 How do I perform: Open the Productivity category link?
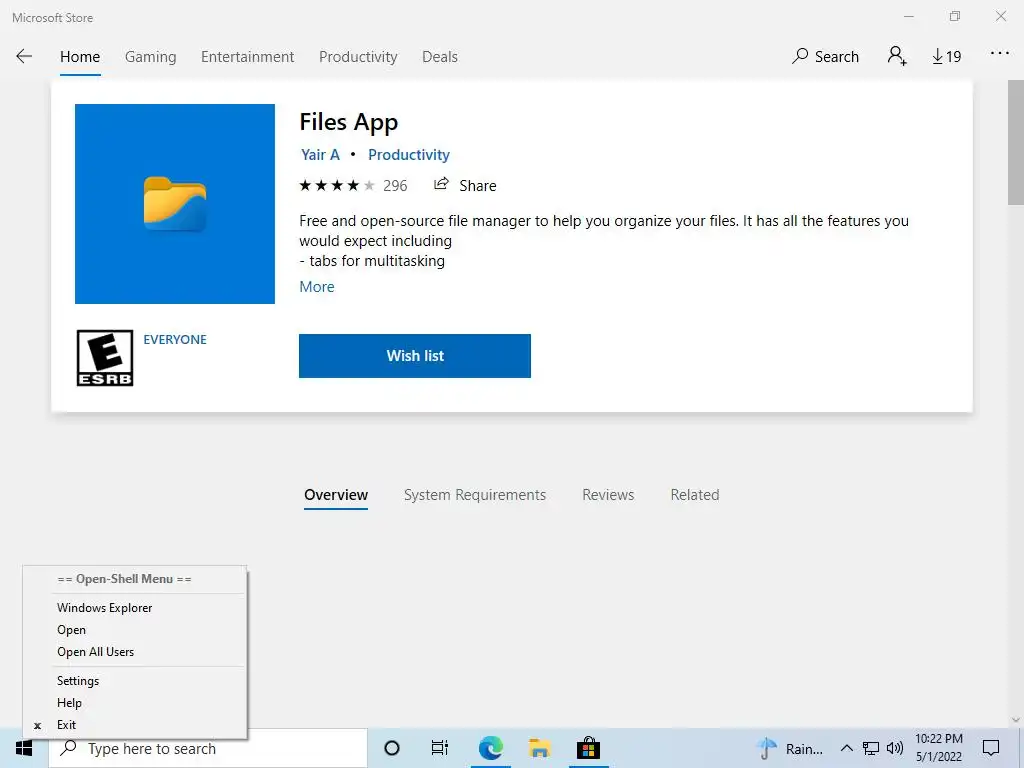coord(409,155)
